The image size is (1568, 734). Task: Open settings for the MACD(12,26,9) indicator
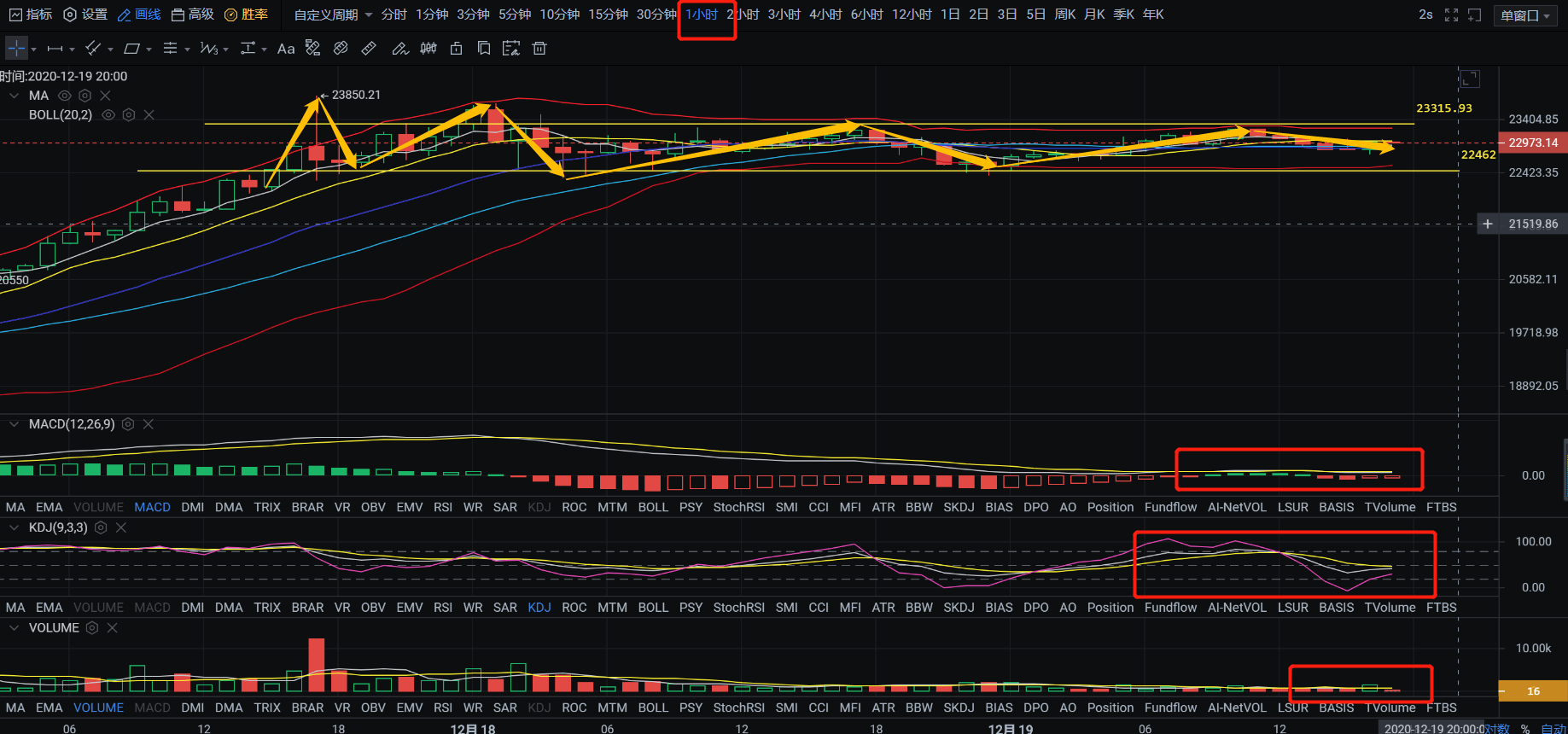pos(128,424)
